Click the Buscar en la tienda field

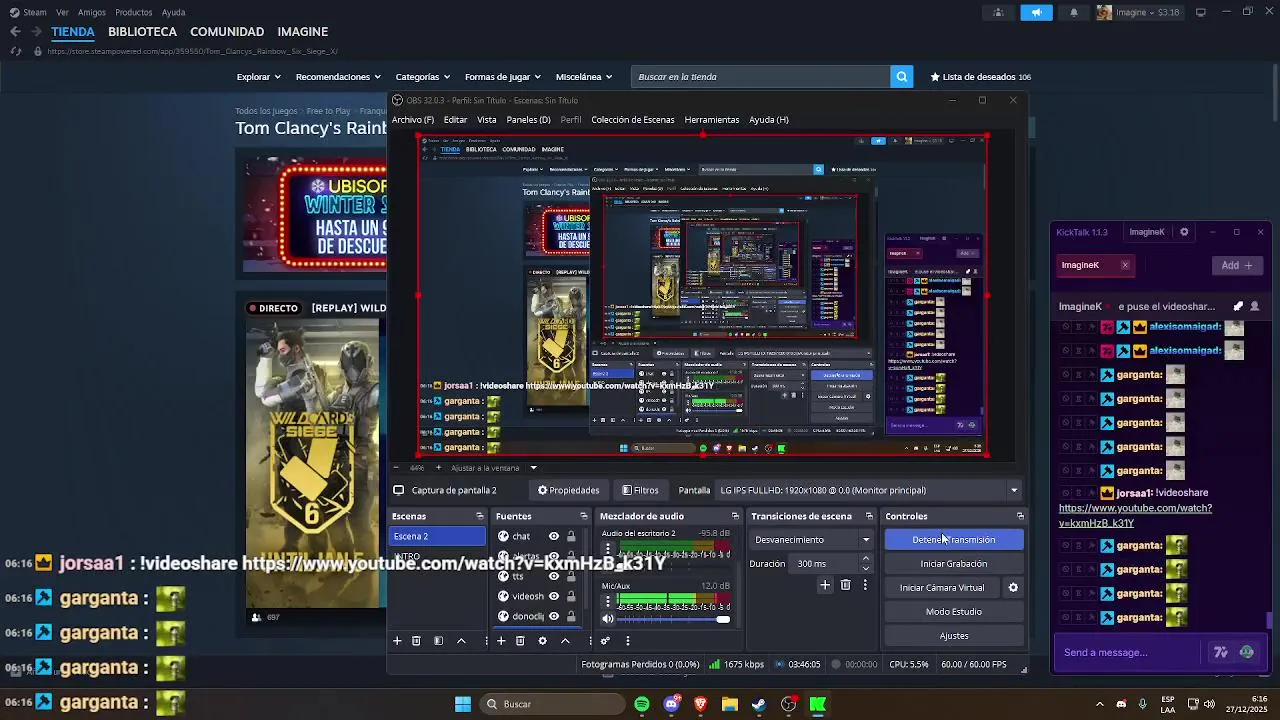point(761,77)
